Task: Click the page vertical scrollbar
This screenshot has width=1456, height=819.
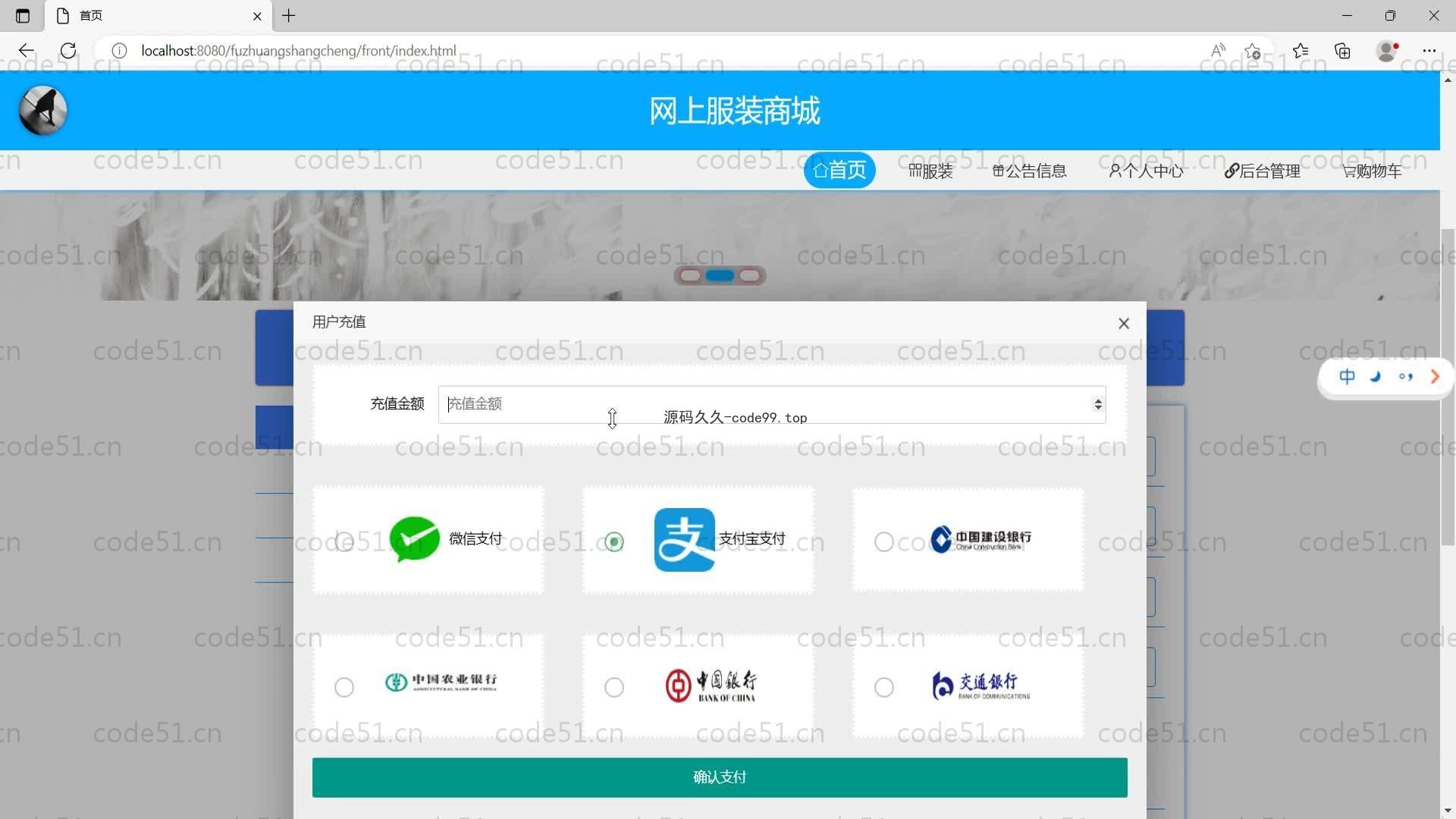Action: pyautogui.click(x=1448, y=387)
